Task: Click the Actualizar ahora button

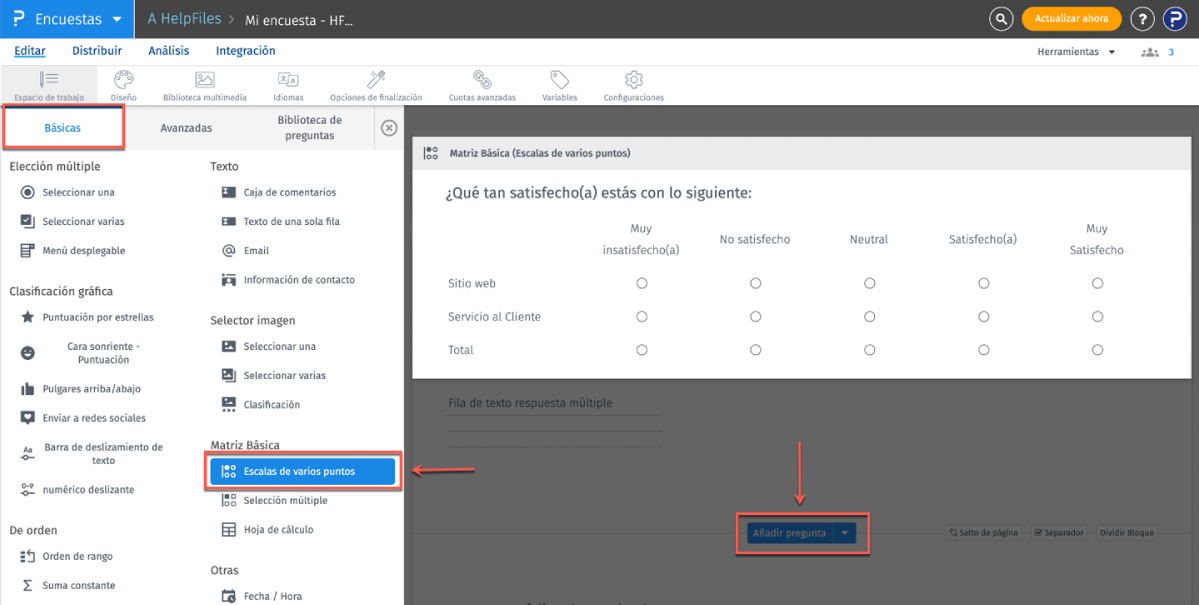Action: [x=1071, y=18]
